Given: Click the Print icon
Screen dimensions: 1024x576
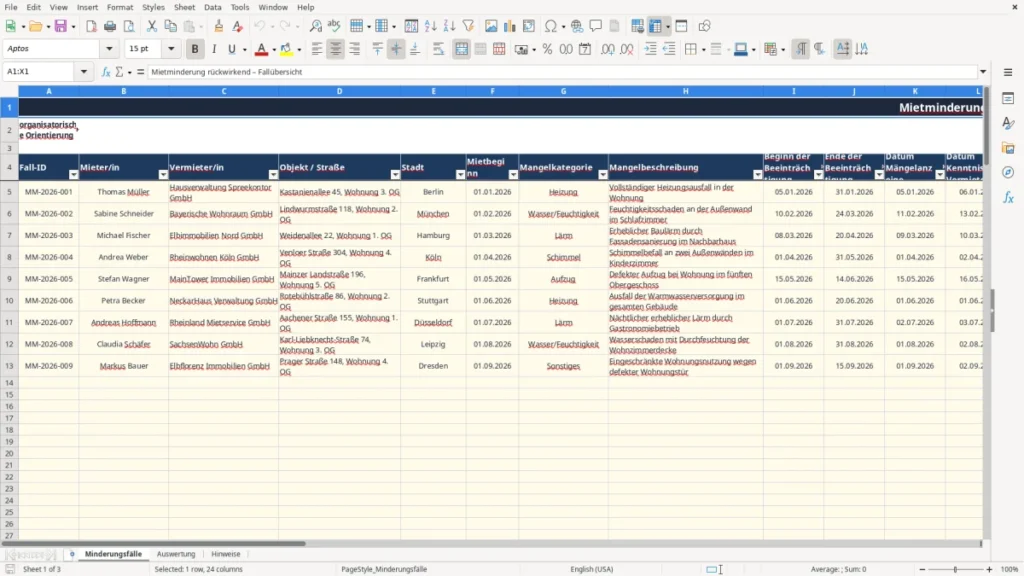Looking at the screenshot, I should [x=110, y=26].
